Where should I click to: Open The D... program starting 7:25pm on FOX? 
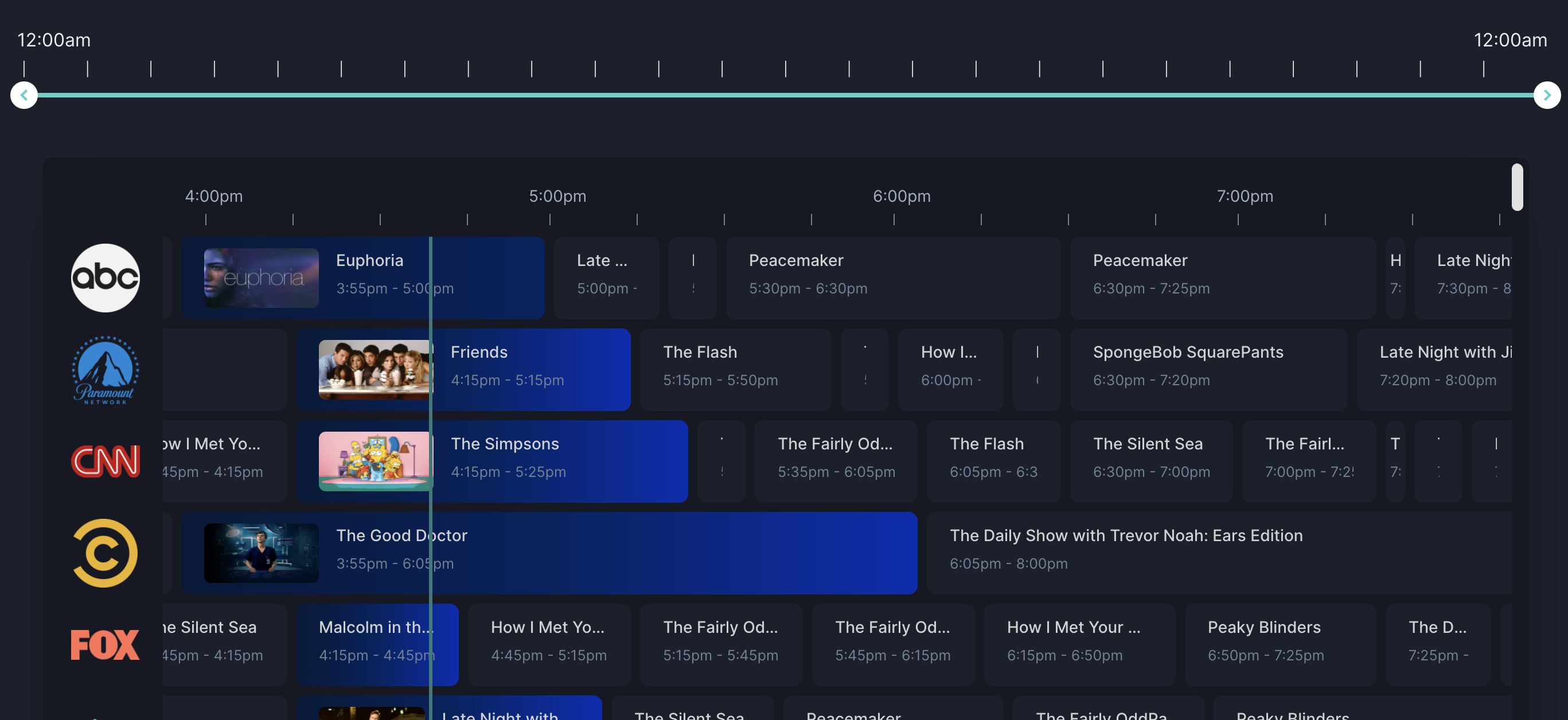(1438, 645)
